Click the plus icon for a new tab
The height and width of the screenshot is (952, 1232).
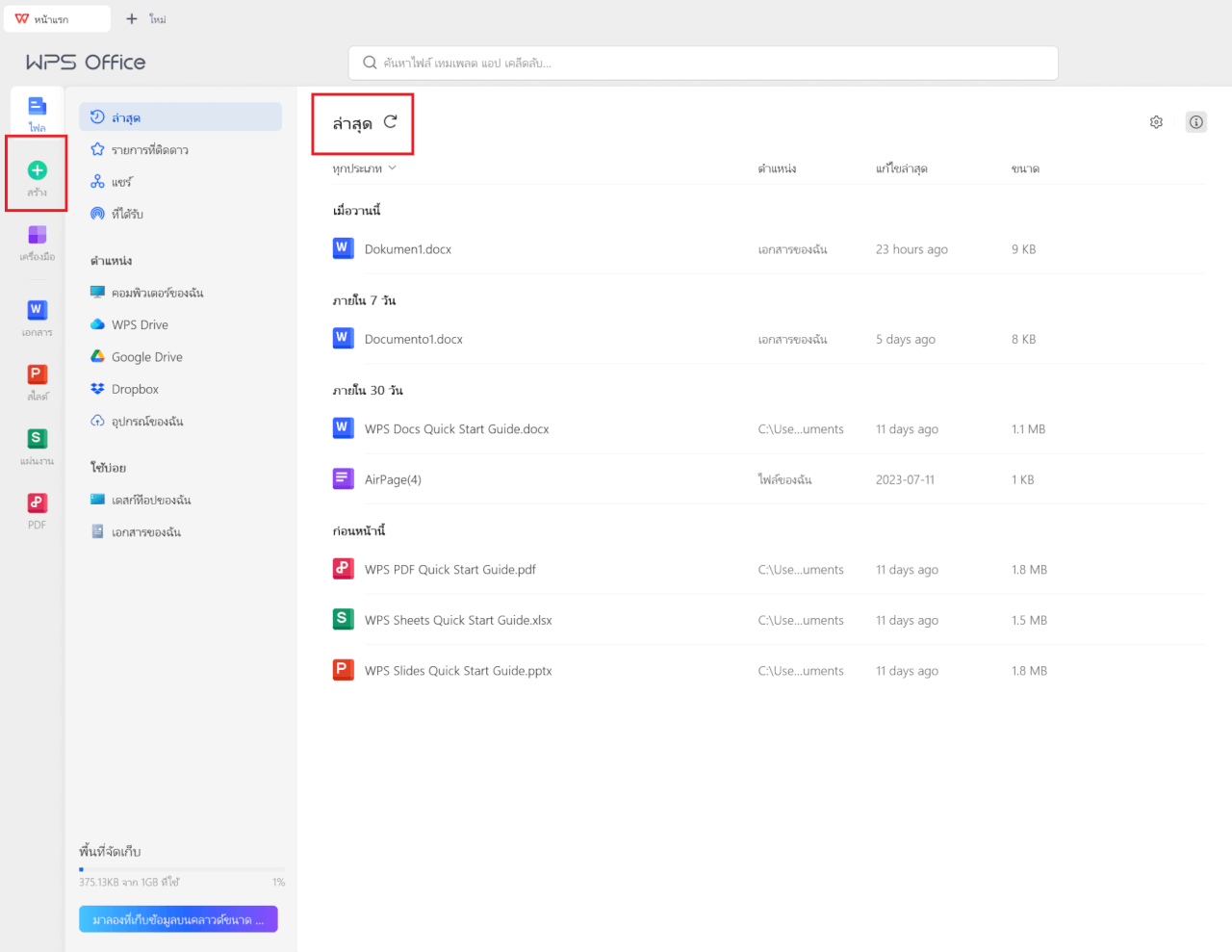[x=132, y=18]
